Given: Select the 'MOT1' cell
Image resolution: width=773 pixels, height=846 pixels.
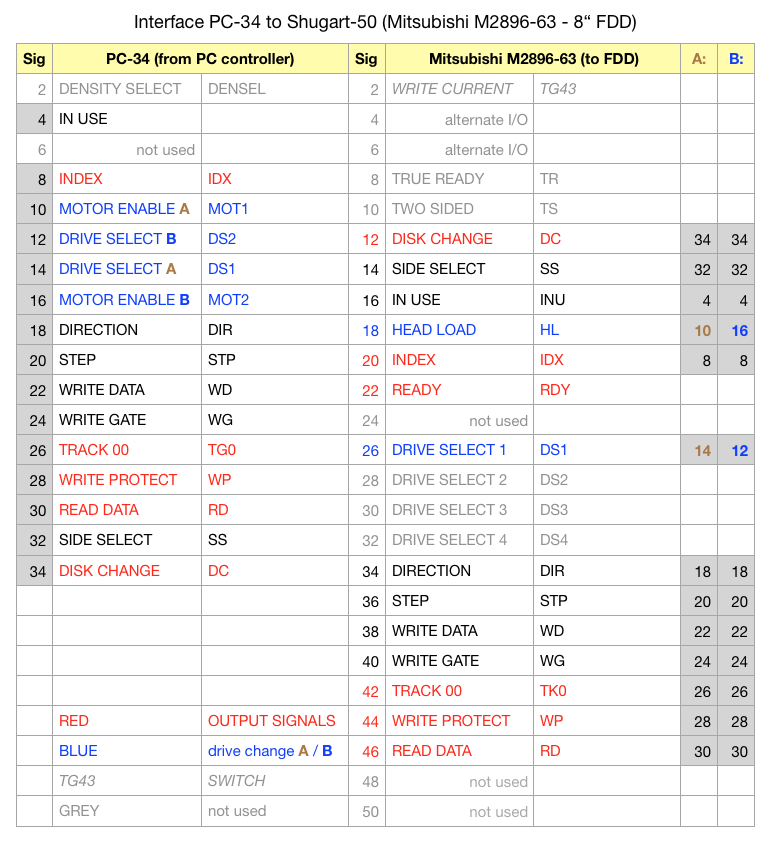Looking at the screenshot, I should pyautogui.click(x=275, y=209).
